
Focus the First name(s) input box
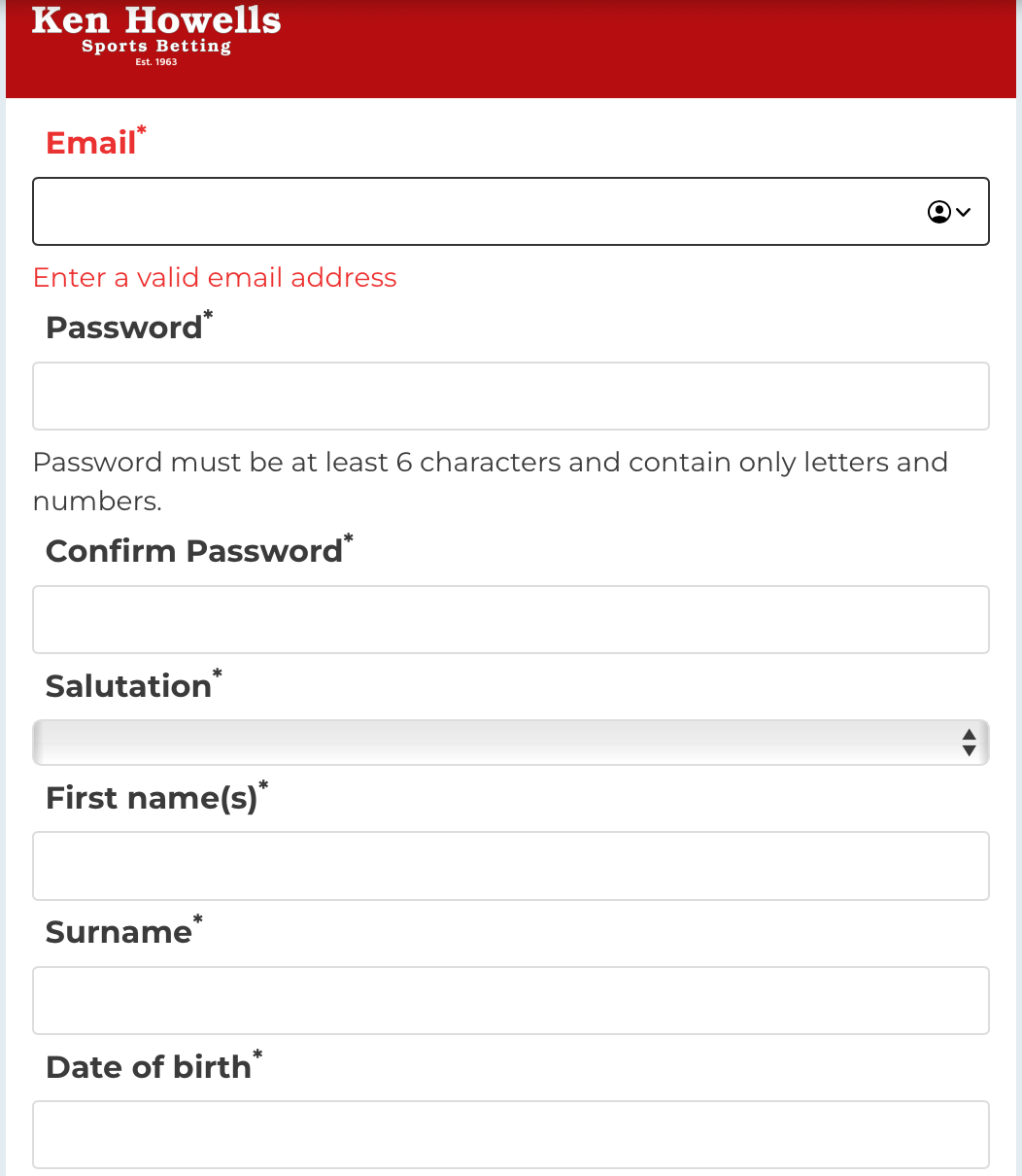click(x=511, y=866)
